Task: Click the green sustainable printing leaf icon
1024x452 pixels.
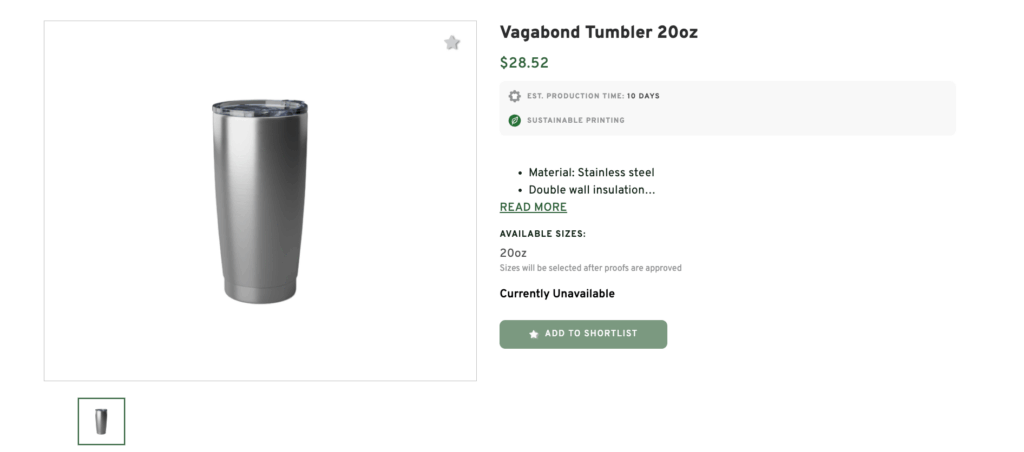Action: 514,120
